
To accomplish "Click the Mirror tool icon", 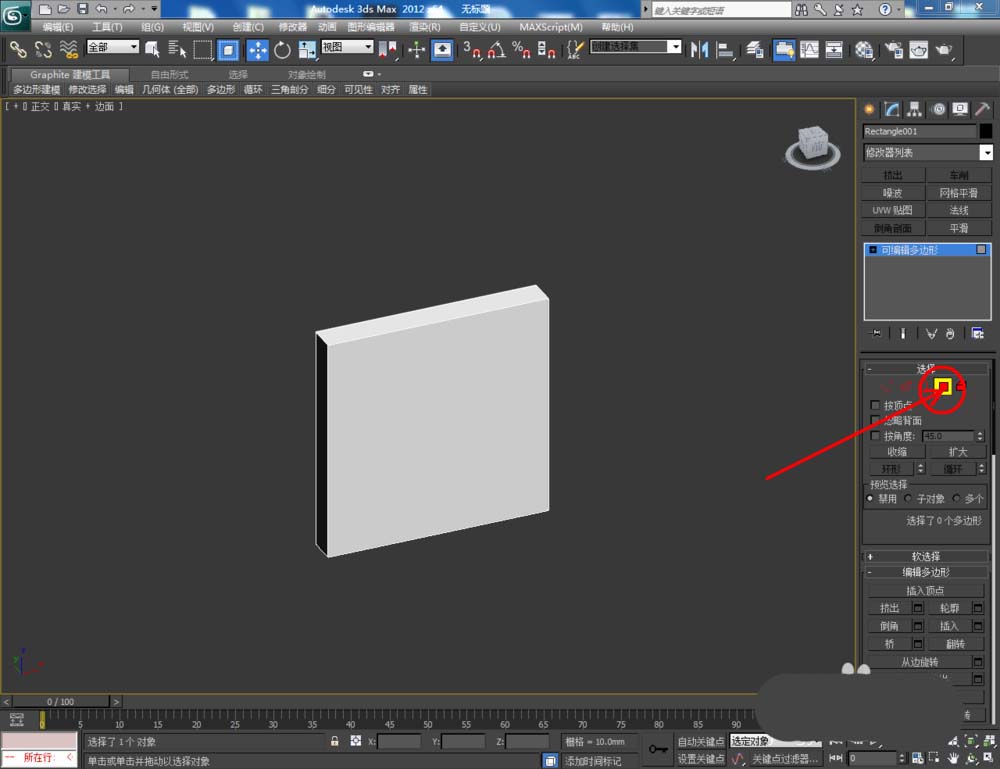I will 700,49.
